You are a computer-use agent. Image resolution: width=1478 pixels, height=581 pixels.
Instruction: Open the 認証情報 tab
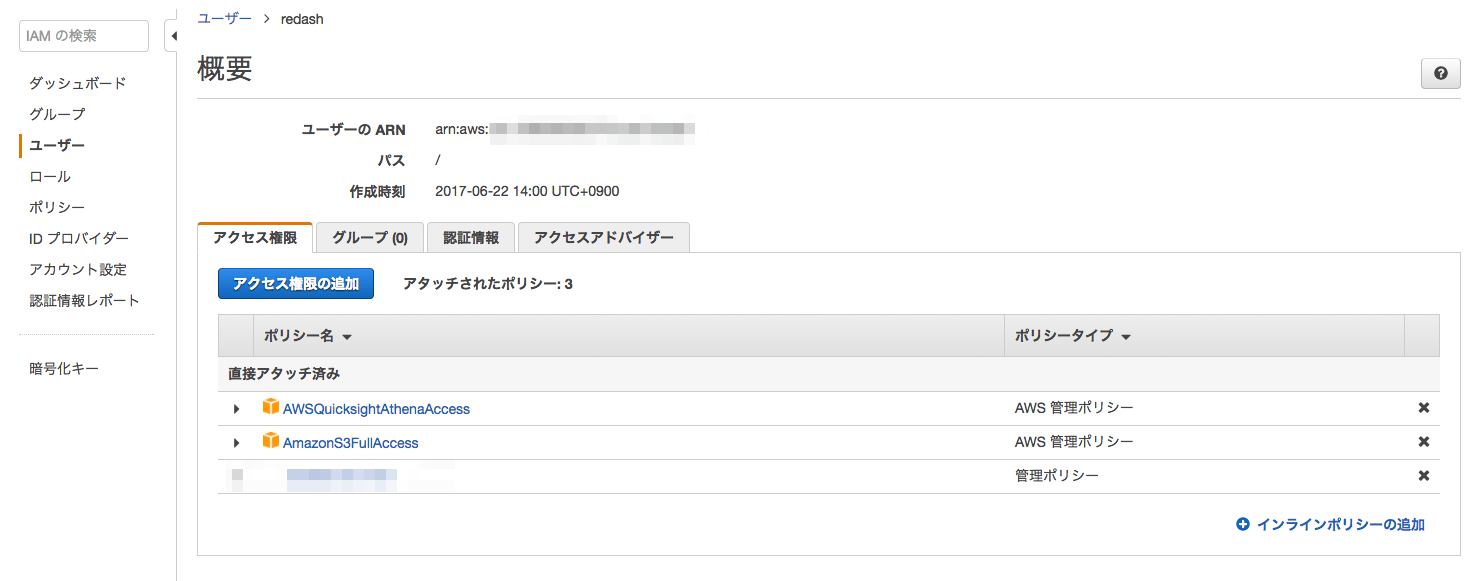[x=471, y=238]
